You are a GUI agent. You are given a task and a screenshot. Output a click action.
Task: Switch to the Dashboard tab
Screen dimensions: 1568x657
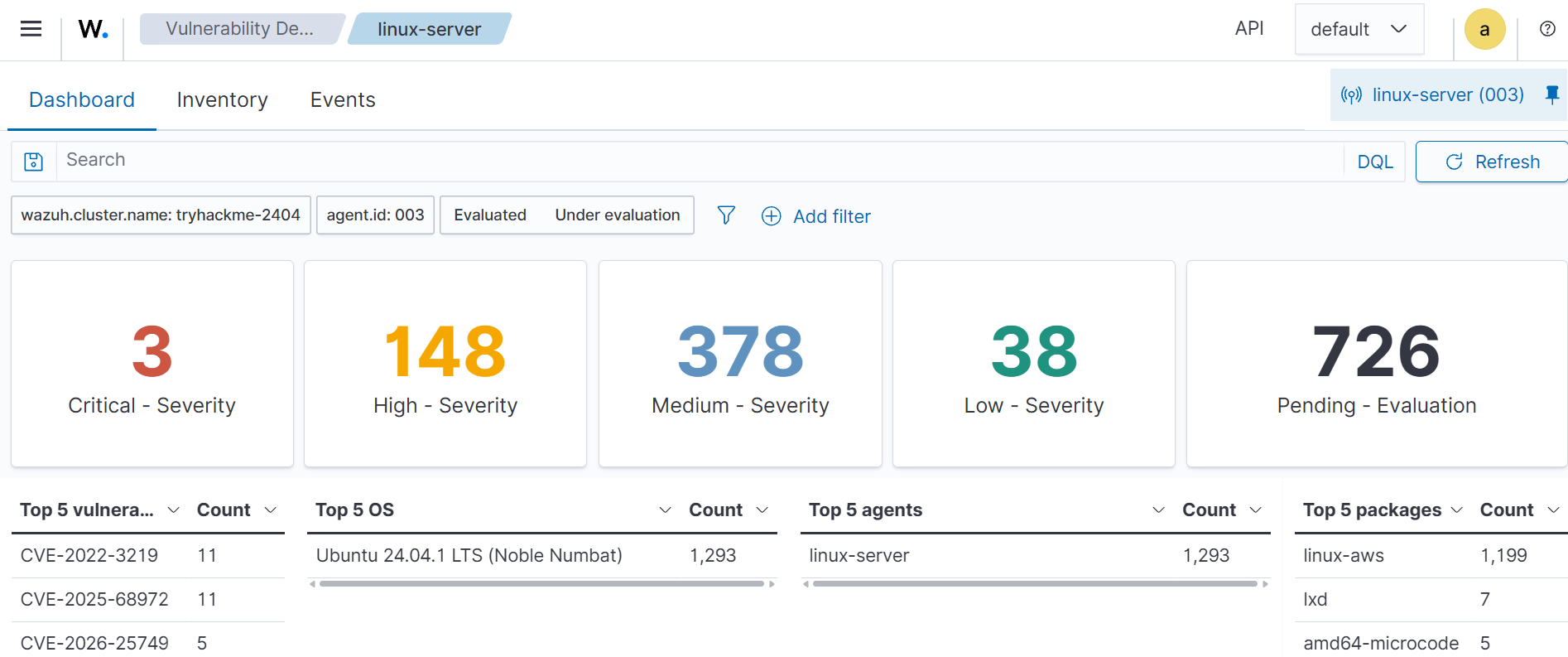pos(82,100)
